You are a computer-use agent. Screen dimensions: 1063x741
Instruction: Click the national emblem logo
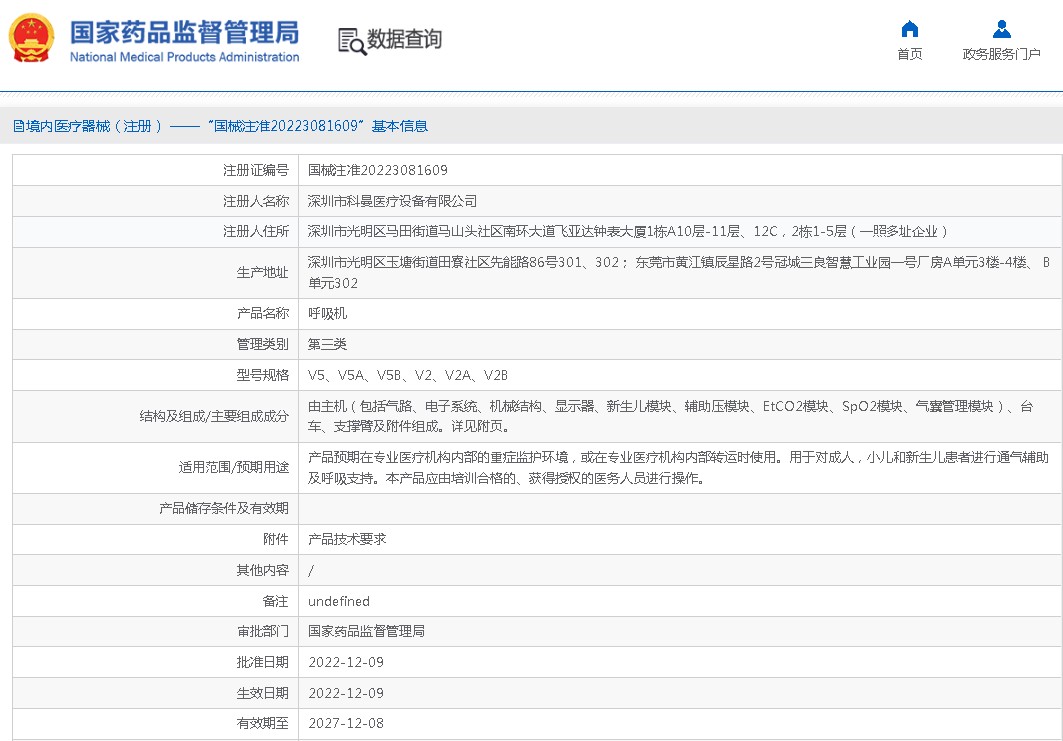pos(31,38)
